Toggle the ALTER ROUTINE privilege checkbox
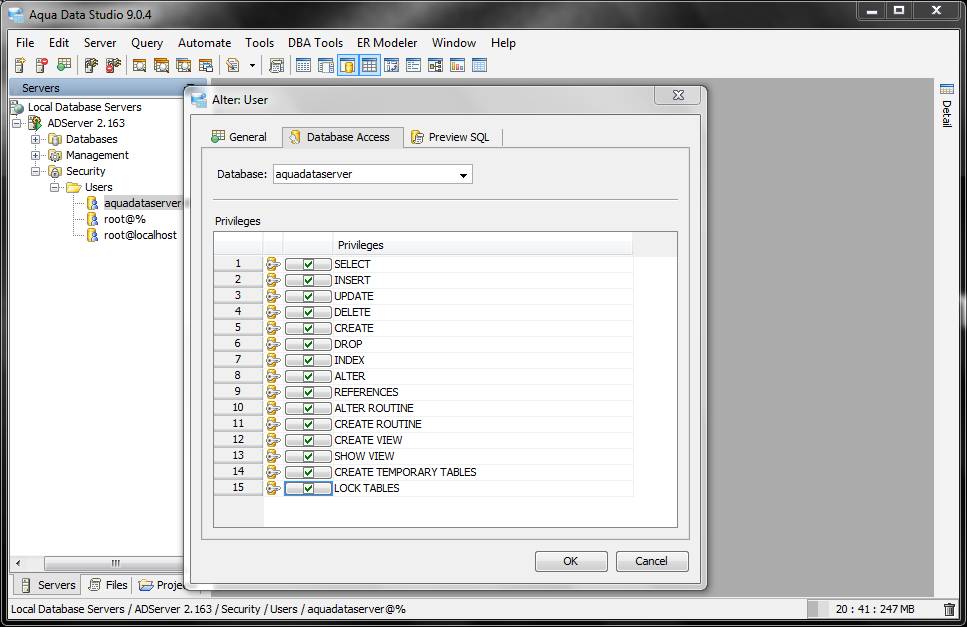This screenshot has height=627, width=967. click(x=308, y=409)
